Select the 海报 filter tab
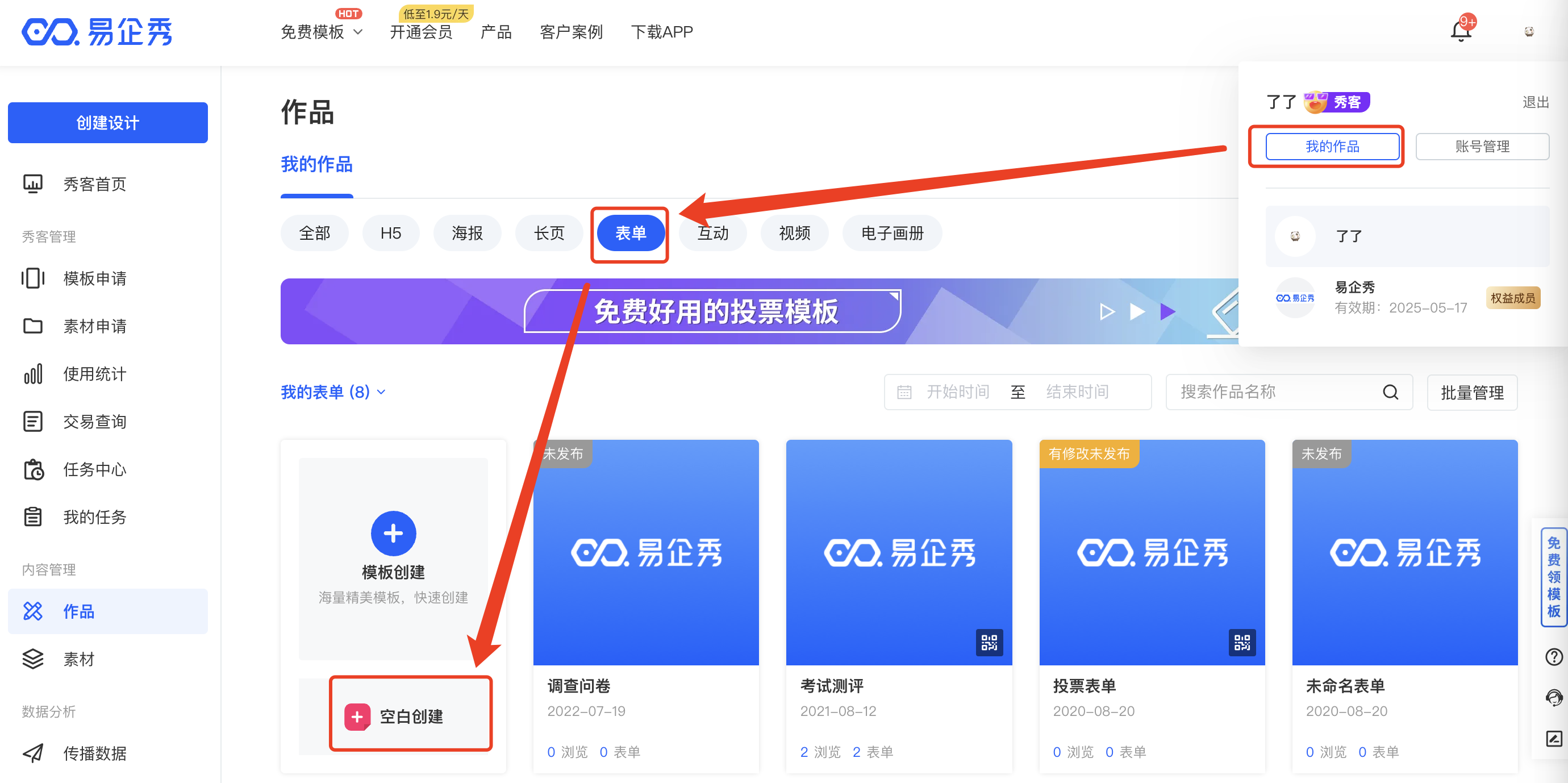The width and height of the screenshot is (1568, 783). (468, 233)
